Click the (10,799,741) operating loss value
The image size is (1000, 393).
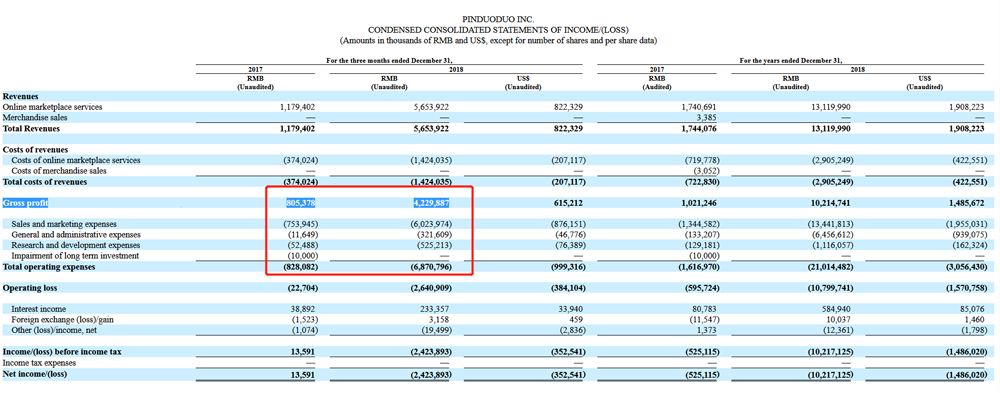[x=828, y=289]
